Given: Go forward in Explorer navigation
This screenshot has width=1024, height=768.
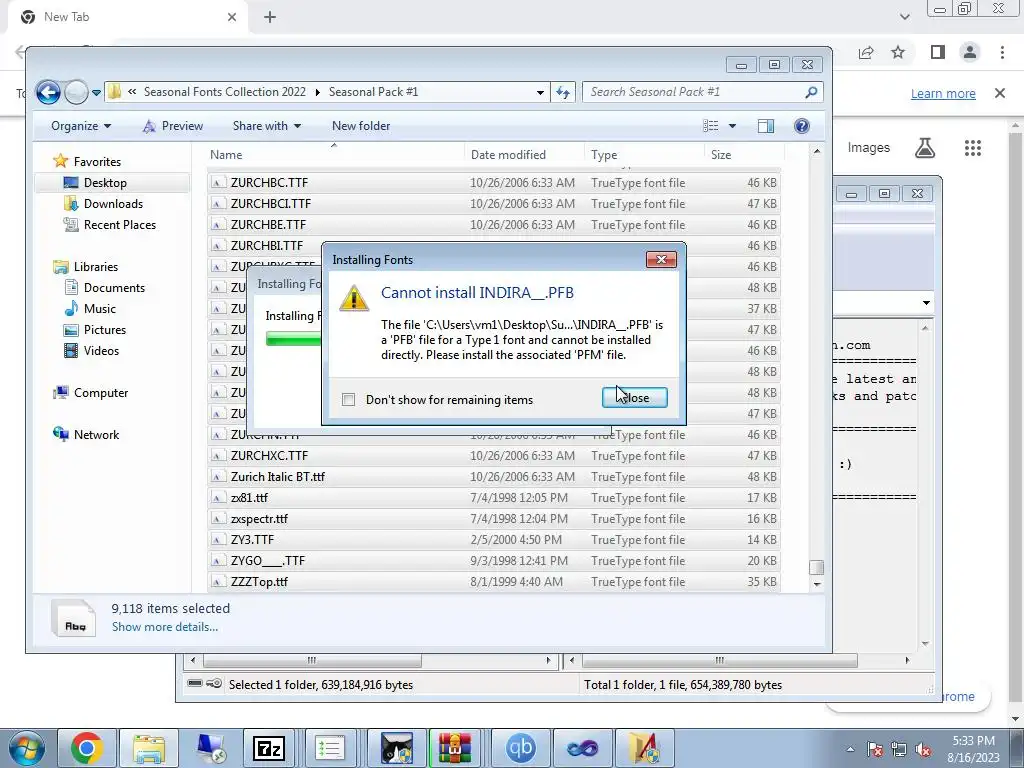Looking at the screenshot, I should tap(76, 92).
